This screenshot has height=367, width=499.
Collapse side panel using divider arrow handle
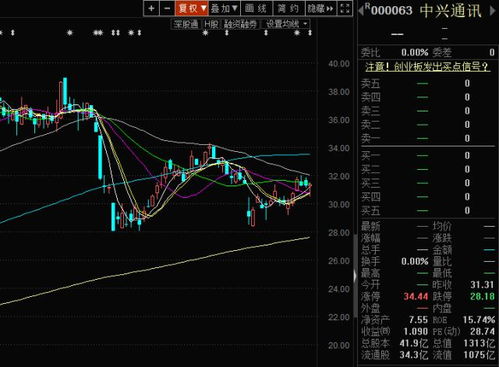click(x=355, y=276)
